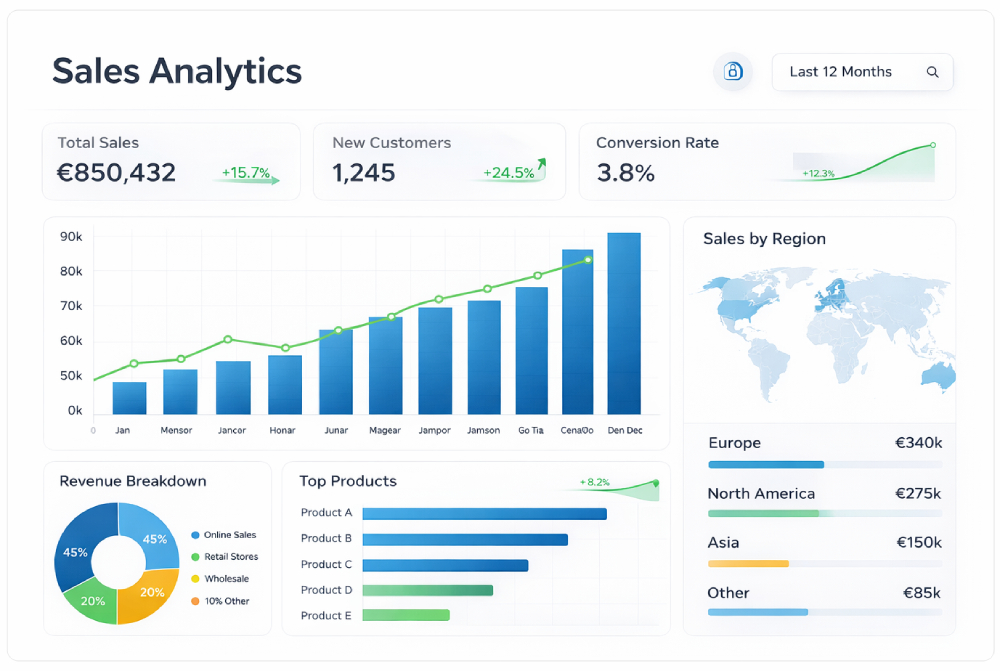Click 10% Other orange legend dot
Viewport: 1000px width, 671px height.
pos(195,601)
